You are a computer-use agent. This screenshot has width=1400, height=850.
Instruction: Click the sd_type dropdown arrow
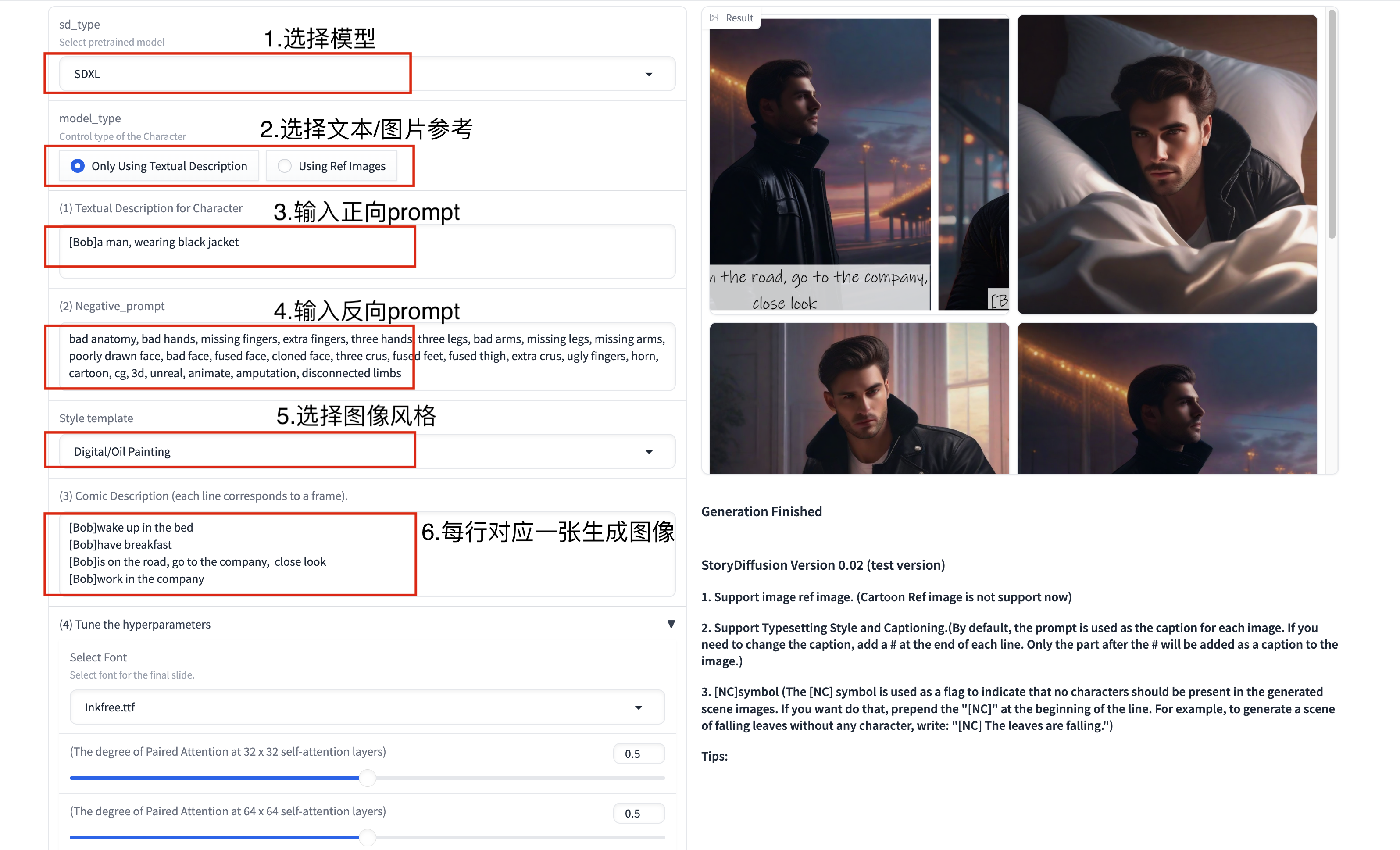point(649,75)
